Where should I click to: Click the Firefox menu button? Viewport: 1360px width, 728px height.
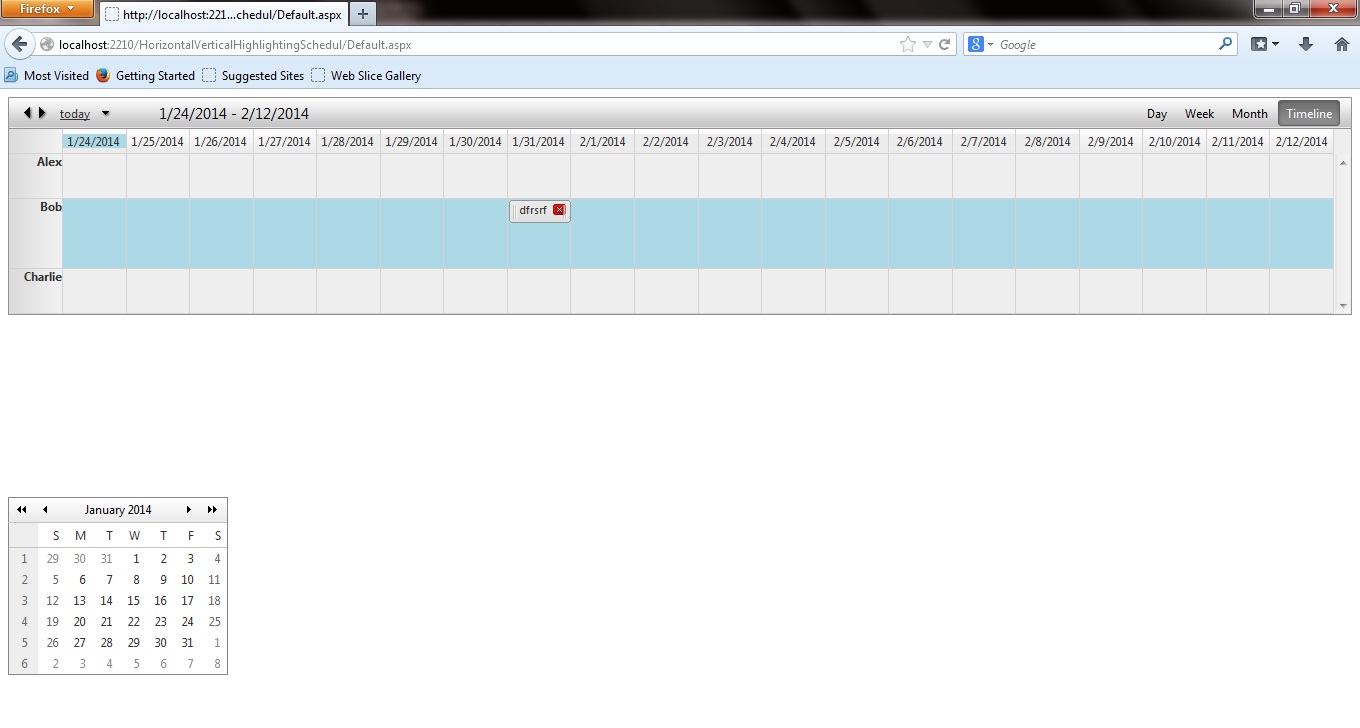click(x=47, y=9)
